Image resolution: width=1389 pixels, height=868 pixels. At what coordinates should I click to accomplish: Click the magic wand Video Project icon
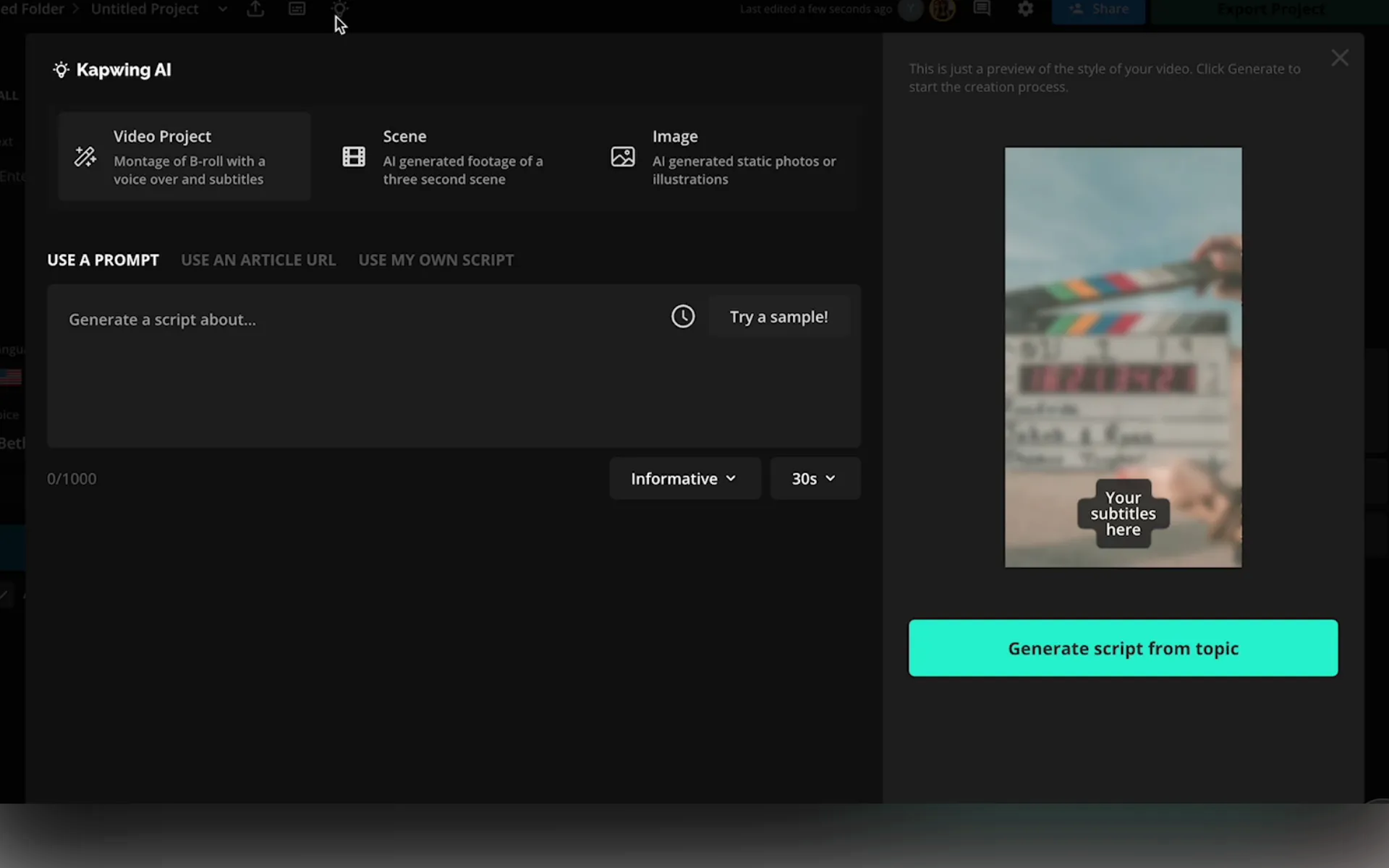point(85,156)
